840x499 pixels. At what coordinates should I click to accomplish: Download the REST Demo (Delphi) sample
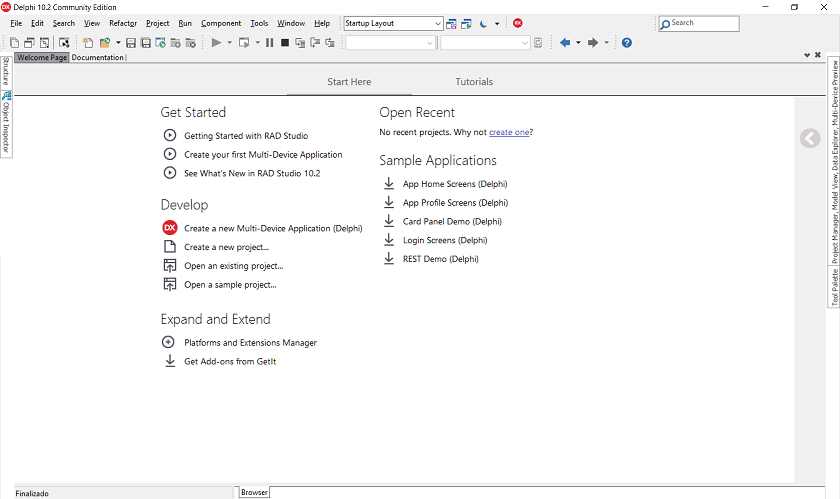tap(440, 259)
